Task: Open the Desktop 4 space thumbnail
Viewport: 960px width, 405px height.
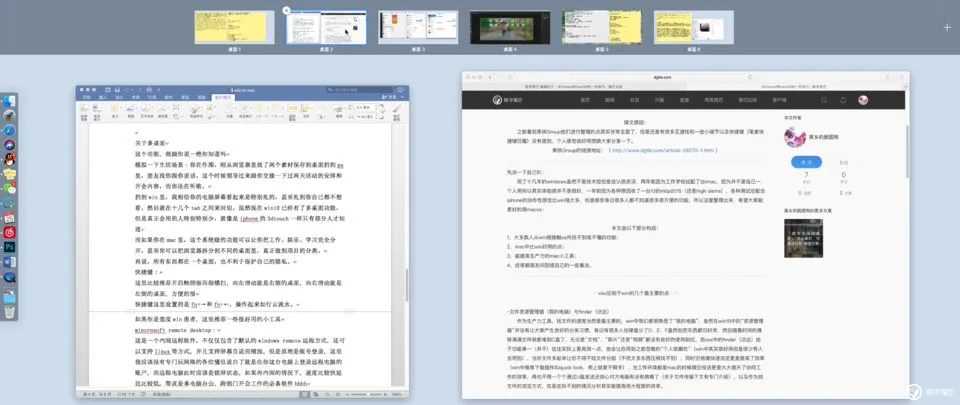Action: click(x=510, y=27)
